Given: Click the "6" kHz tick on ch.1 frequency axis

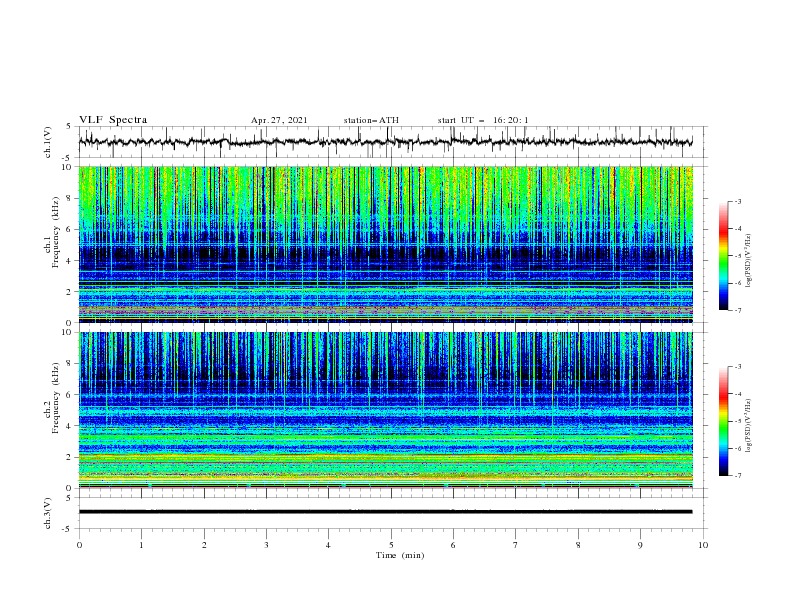Looking at the screenshot, I should coord(70,229).
